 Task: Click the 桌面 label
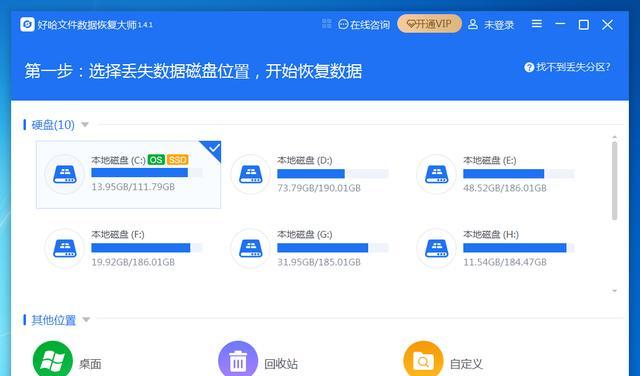(90, 363)
